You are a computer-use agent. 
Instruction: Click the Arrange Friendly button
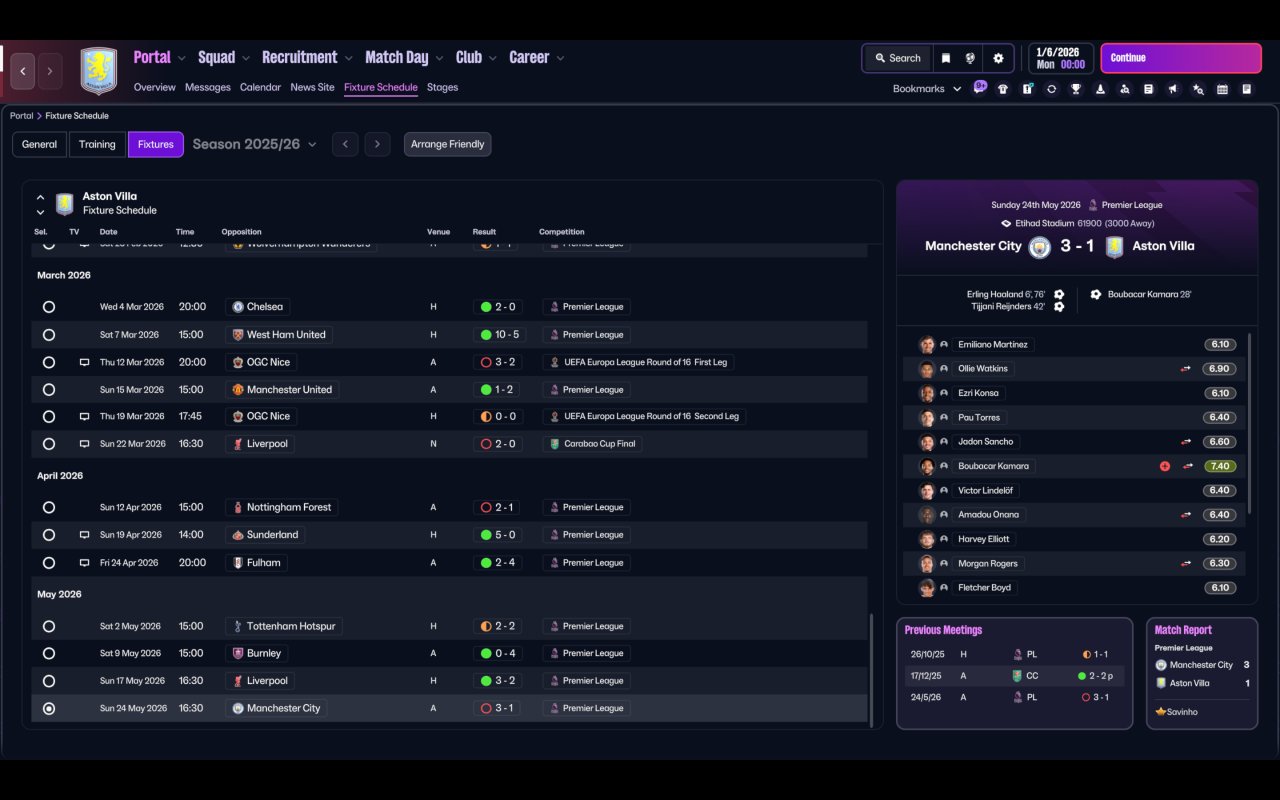point(447,144)
